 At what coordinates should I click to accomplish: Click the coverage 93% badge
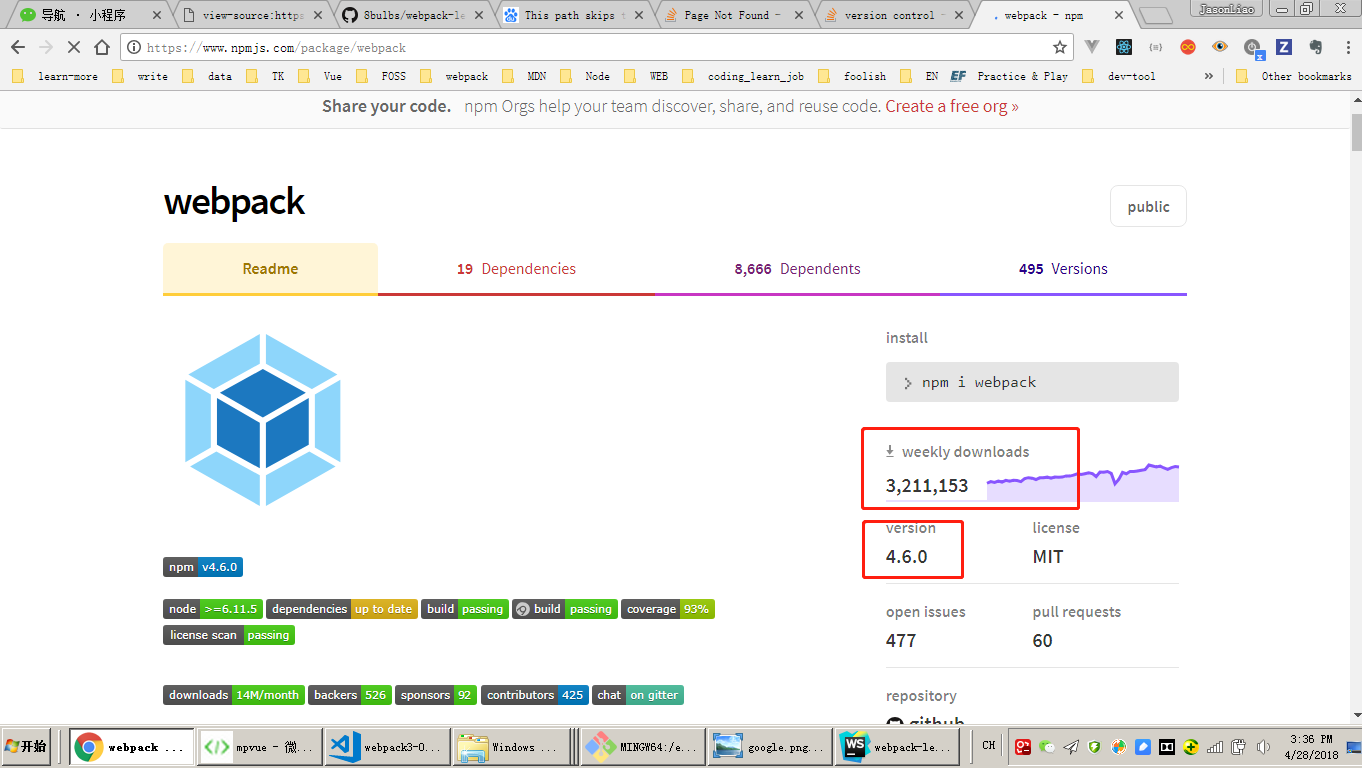[x=668, y=609]
